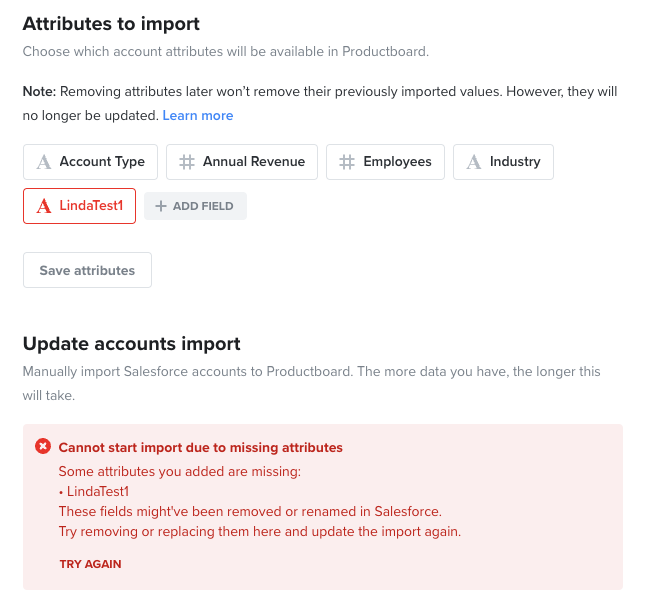647x615 pixels.
Task: Retry the import via TRY AGAIN
Action: (x=90, y=564)
